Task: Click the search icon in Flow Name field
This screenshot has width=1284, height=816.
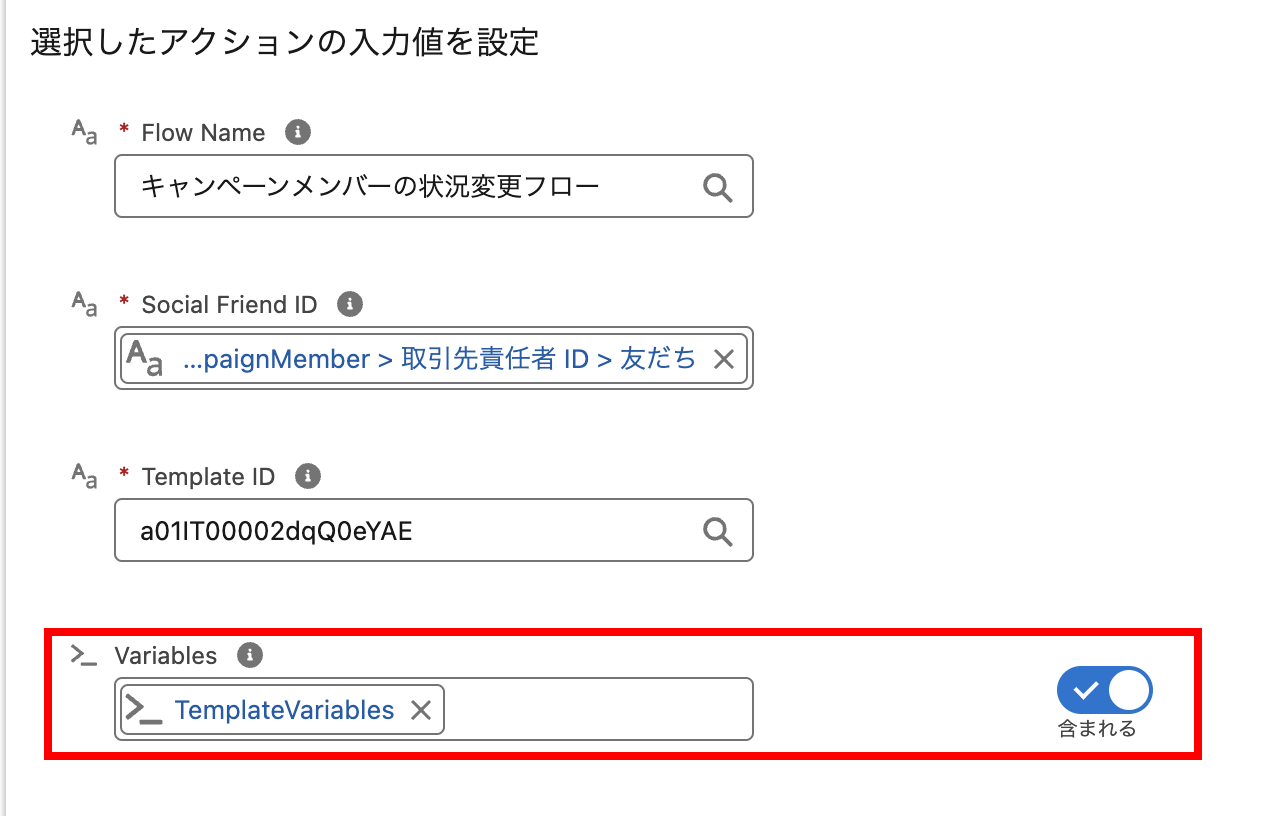Action: click(717, 187)
